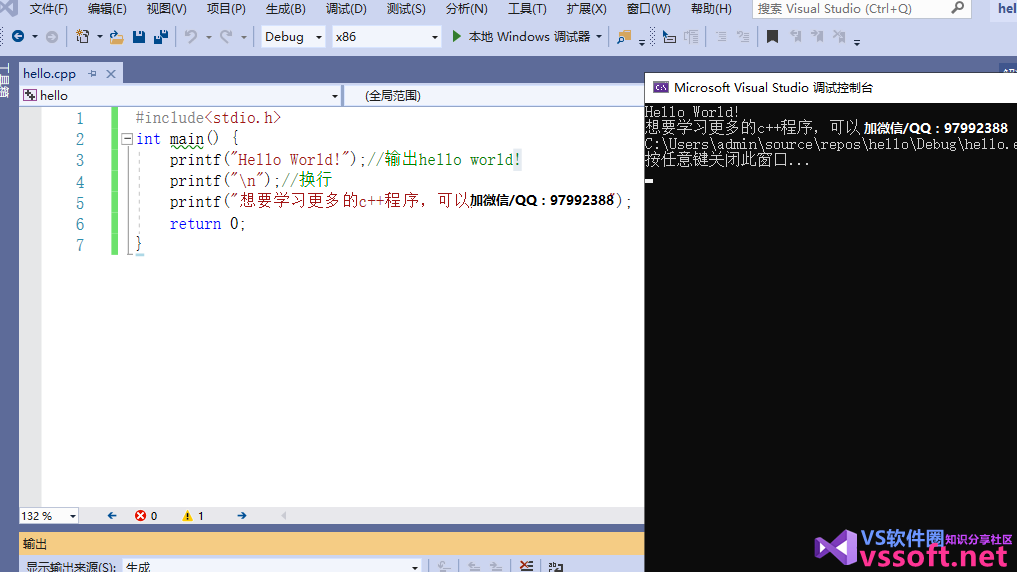Image resolution: width=1017 pixels, height=572 pixels.
Task: Click the 输出 panel title bar
Action: [331, 543]
